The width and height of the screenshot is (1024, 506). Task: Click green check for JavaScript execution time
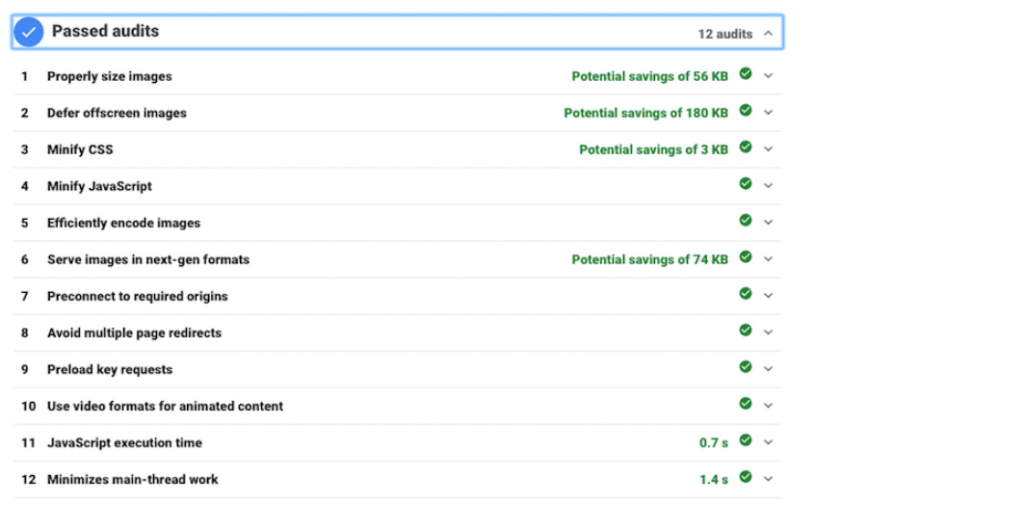click(745, 440)
